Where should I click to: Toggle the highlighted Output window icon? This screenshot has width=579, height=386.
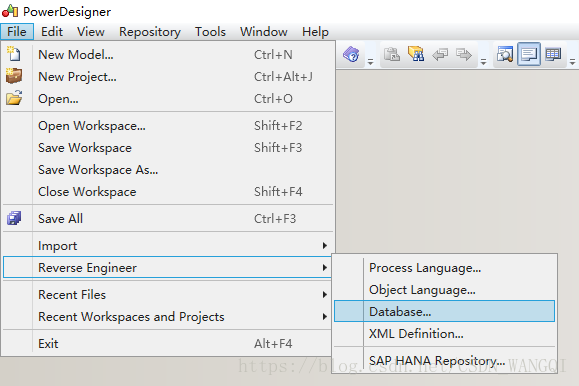click(529, 54)
